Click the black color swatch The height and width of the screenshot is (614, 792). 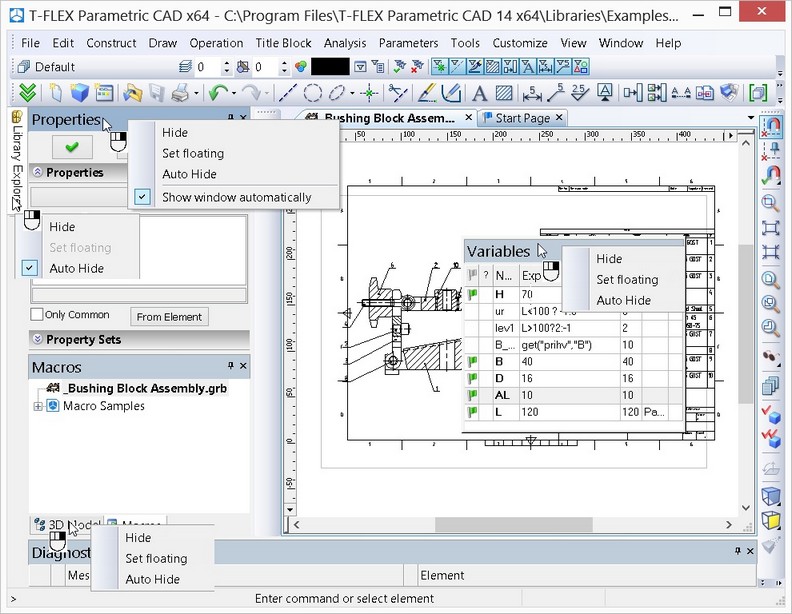click(x=330, y=67)
